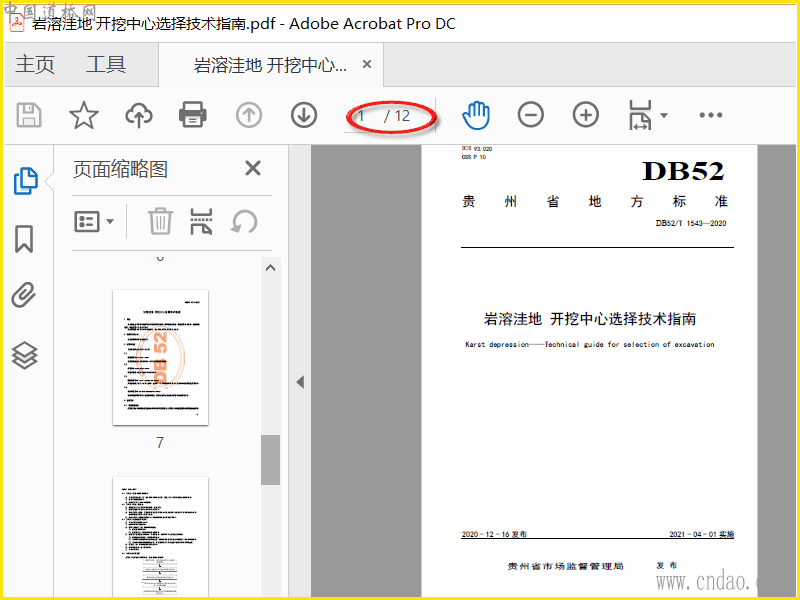800x600 pixels.
Task: Switch to the 工具 tab
Action: click(106, 64)
